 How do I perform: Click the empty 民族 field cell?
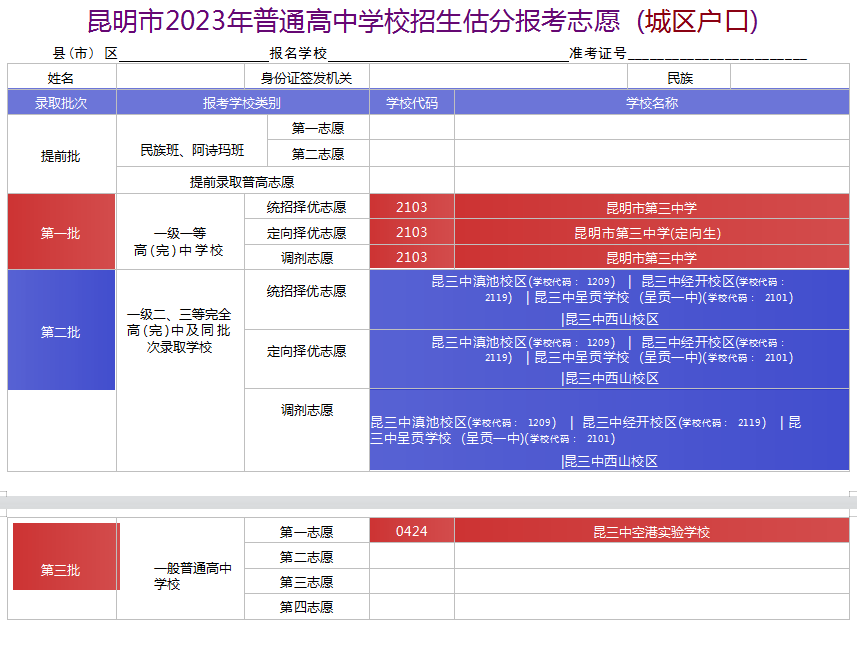pyautogui.click(x=790, y=77)
